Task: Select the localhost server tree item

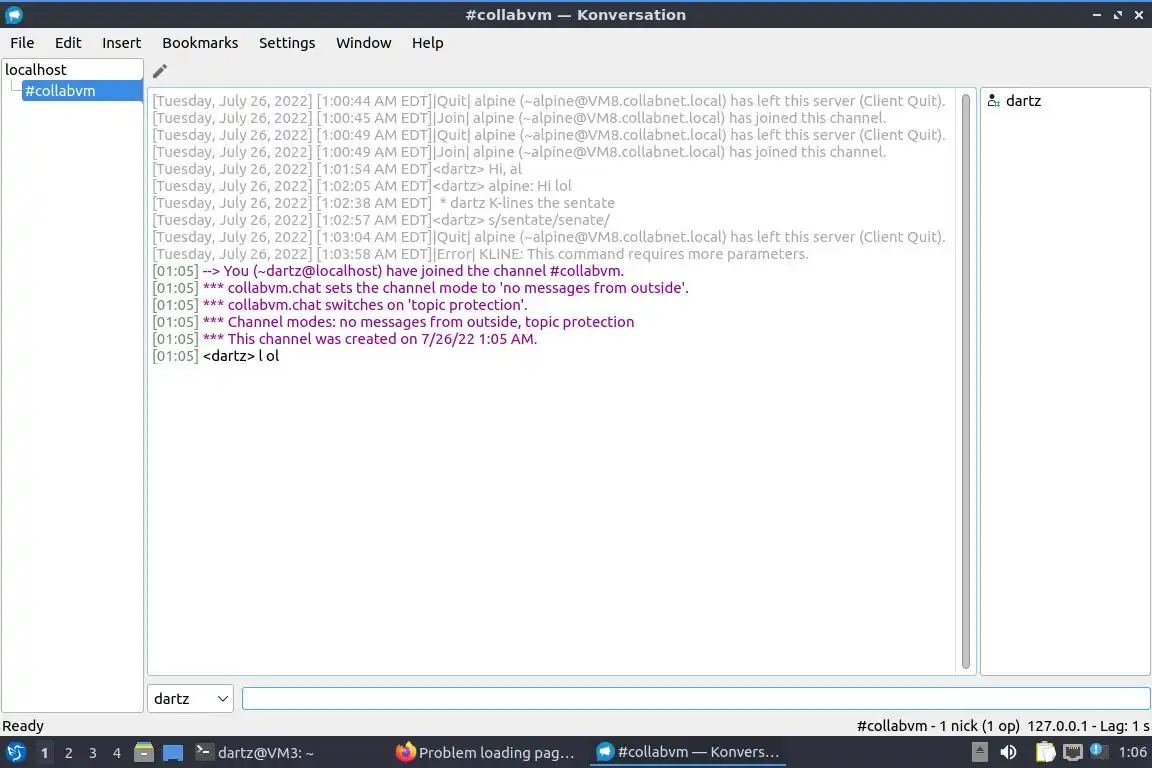Action: pyautogui.click(x=72, y=70)
